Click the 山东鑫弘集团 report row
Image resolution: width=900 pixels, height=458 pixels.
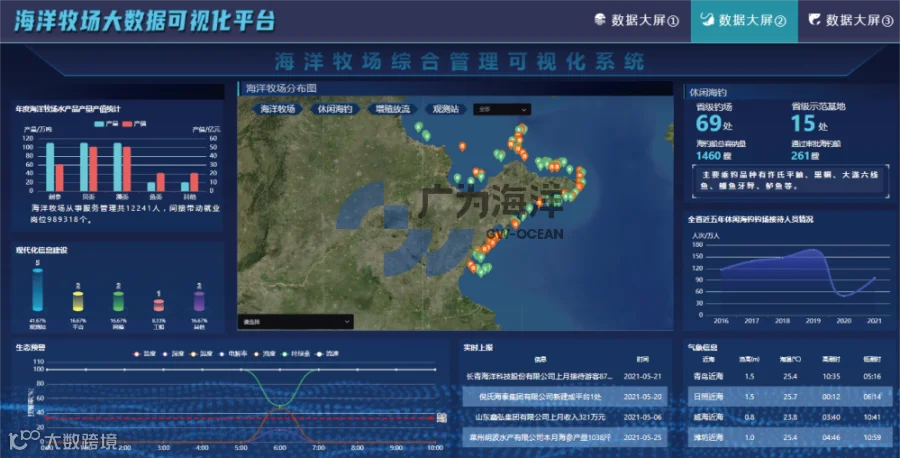pos(564,417)
